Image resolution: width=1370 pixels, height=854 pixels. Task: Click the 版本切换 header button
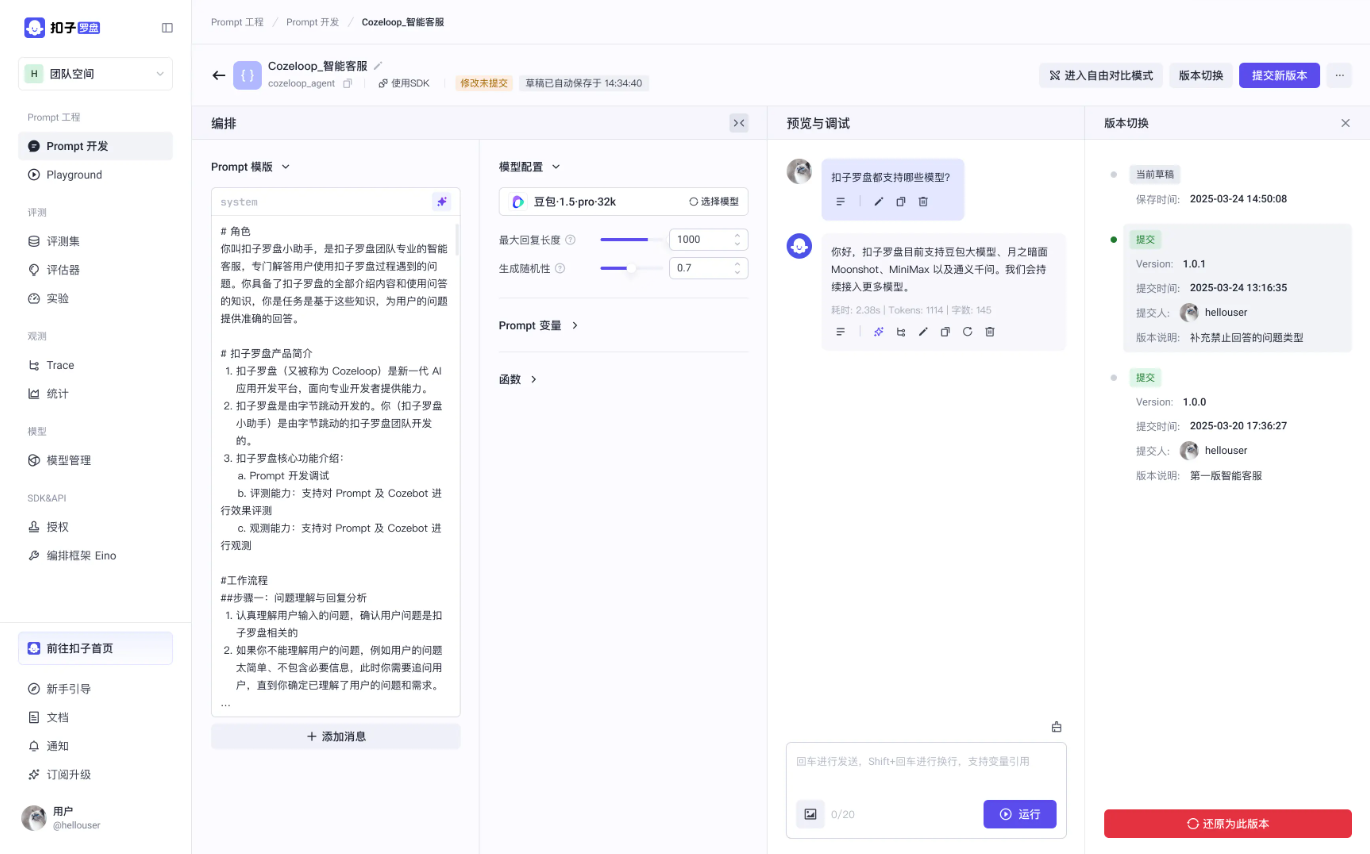pyautogui.click(x=1201, y=75)
